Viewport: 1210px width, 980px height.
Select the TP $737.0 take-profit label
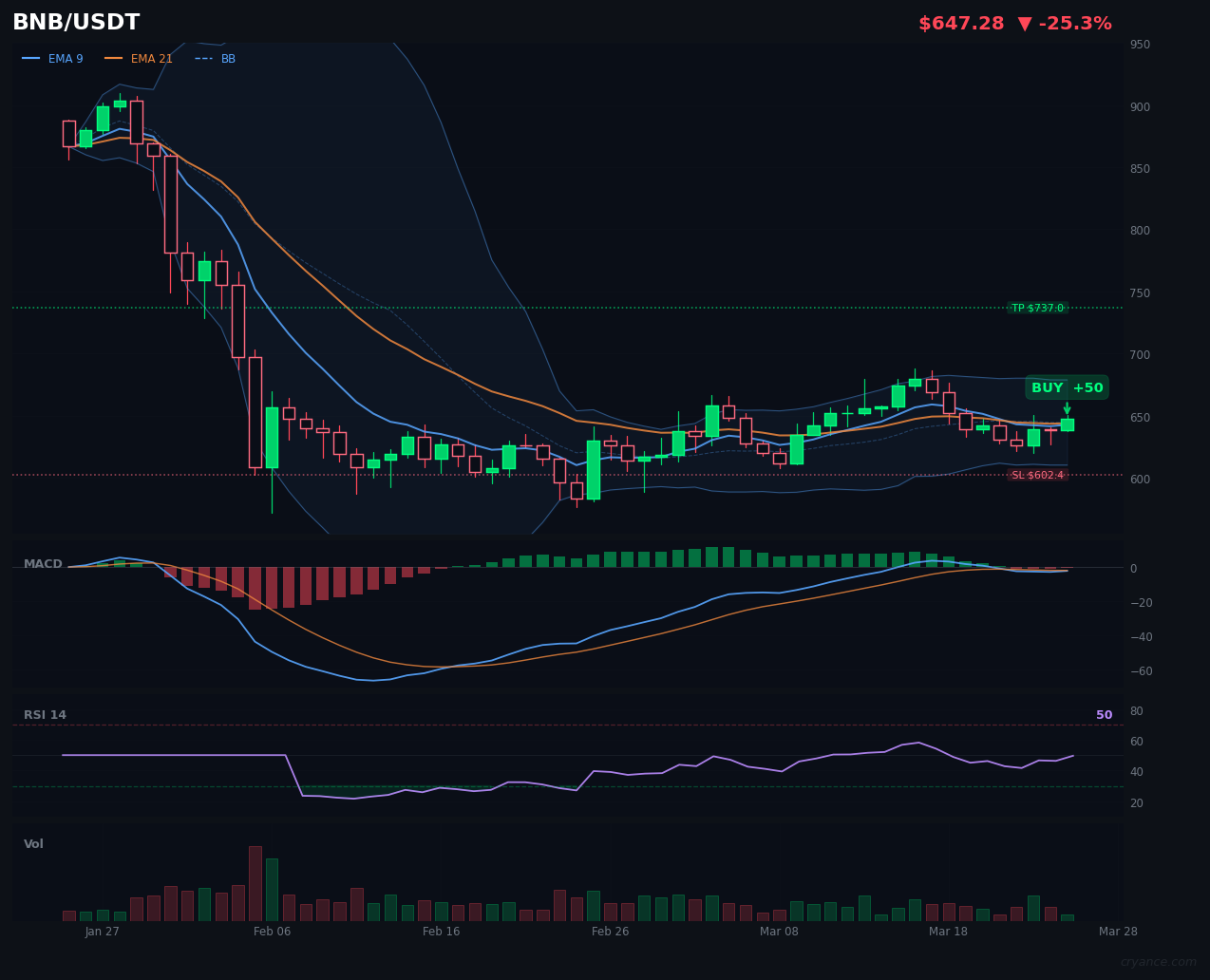pos(1038,308)
